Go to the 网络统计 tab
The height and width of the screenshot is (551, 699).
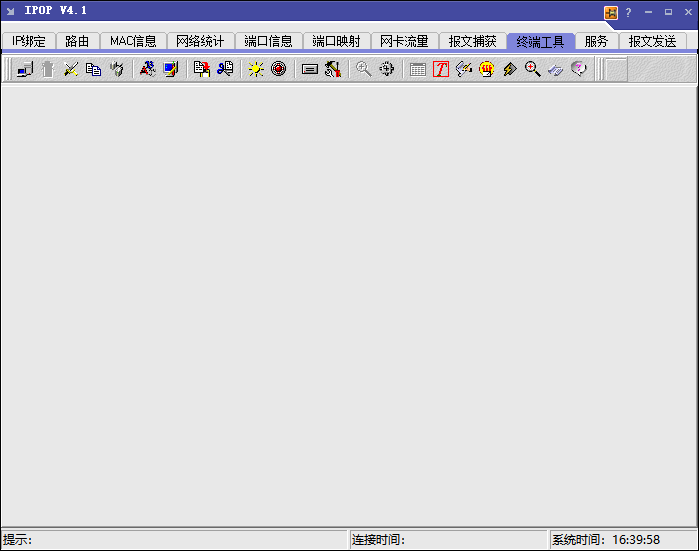200,42
